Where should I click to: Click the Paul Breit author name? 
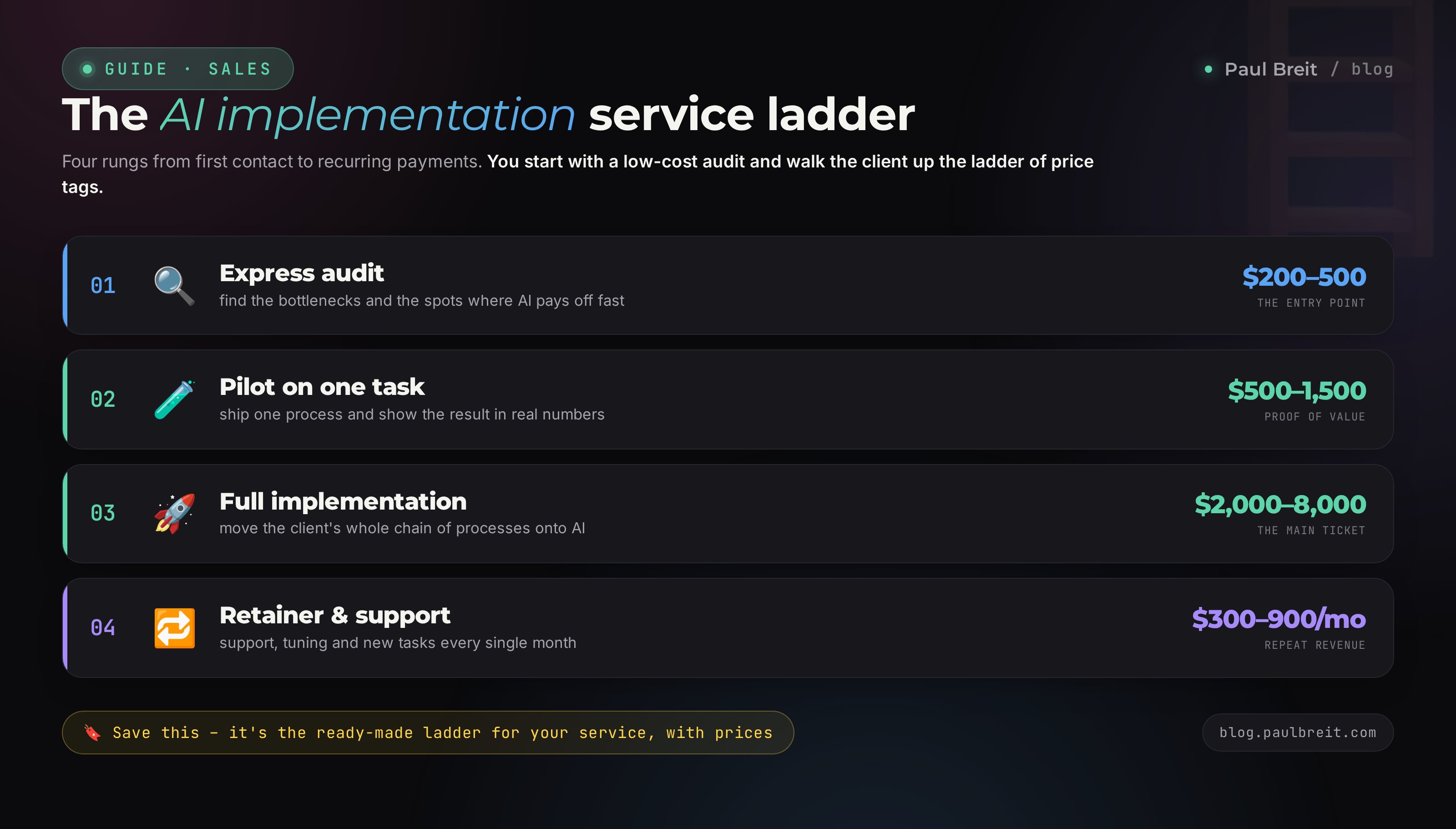click(x=1270, y=70)
